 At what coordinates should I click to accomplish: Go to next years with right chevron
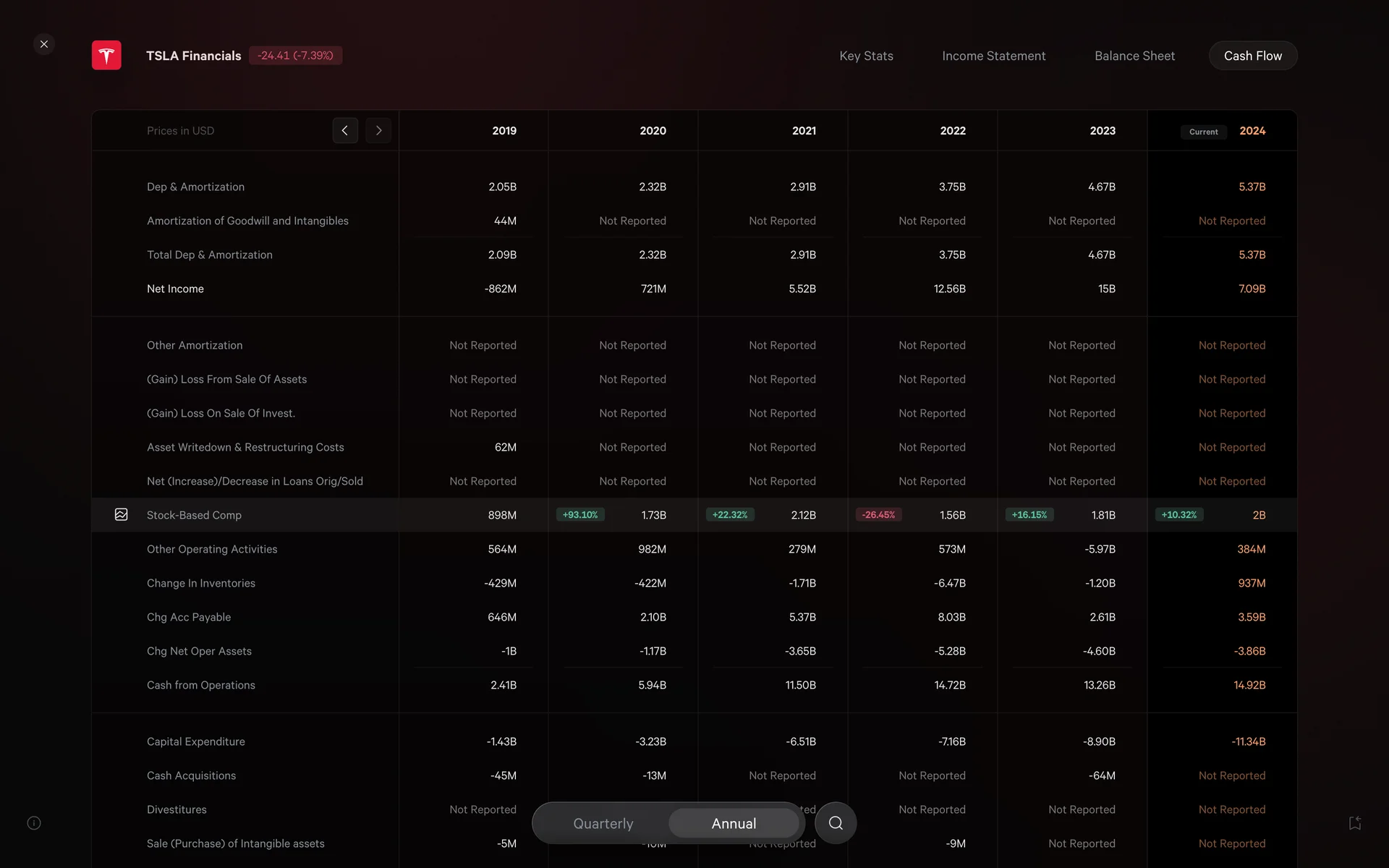(378, 131)
